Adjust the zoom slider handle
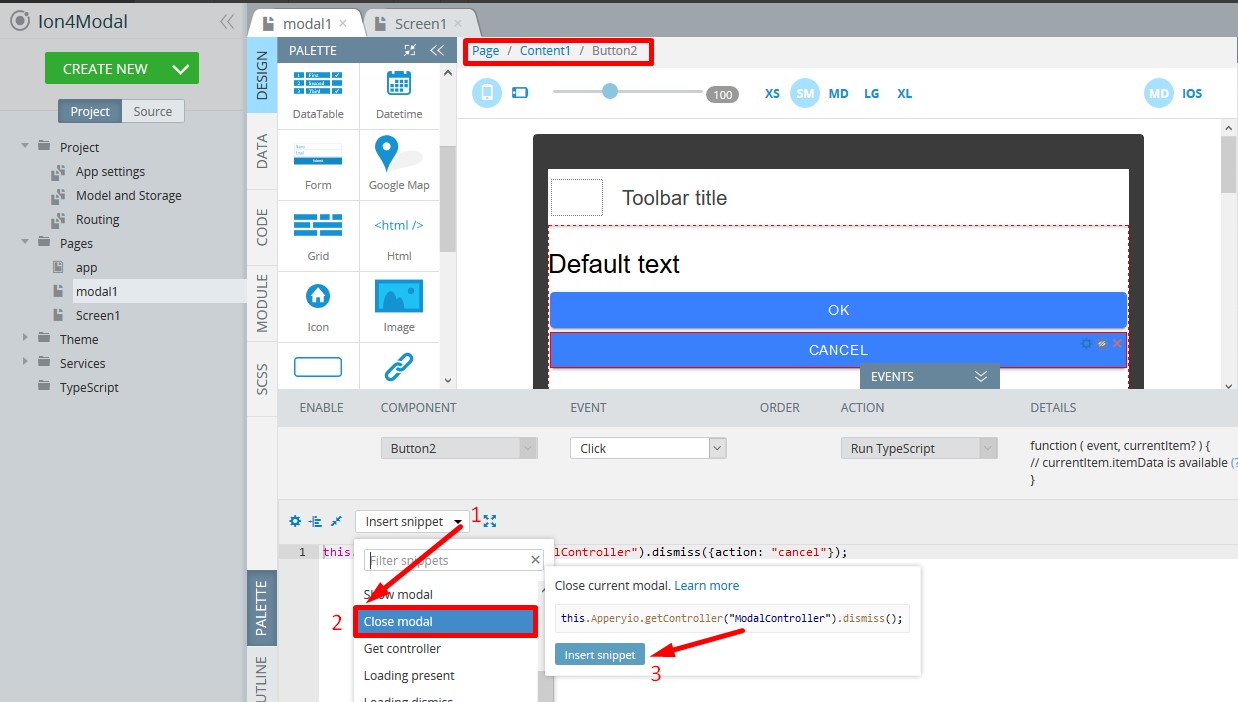Image resolution: width=1238 pixels, height=702 pixels. [610, 92]
